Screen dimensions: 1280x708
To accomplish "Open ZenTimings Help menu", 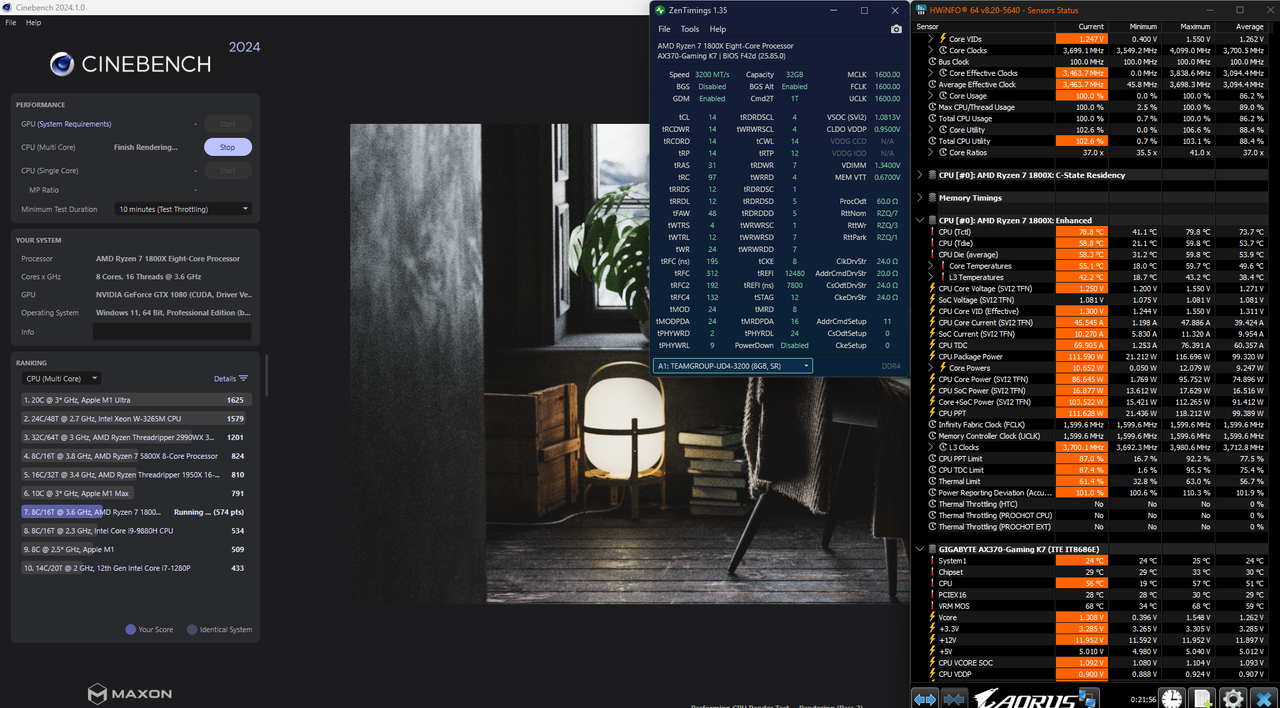I will 718,29.
